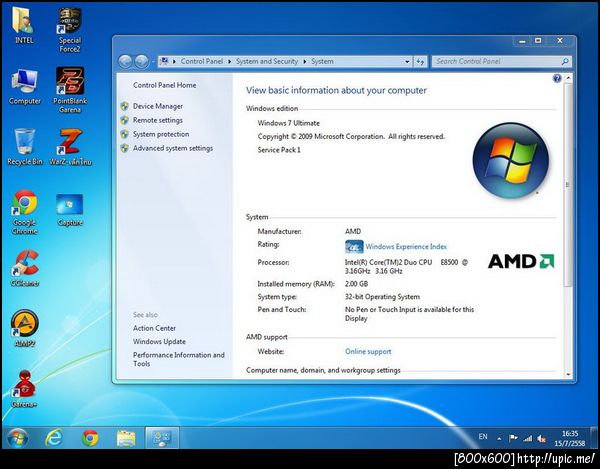Select the 'Windows 7 Ultimate' text
Screen dimensions: 600x469
289,123
